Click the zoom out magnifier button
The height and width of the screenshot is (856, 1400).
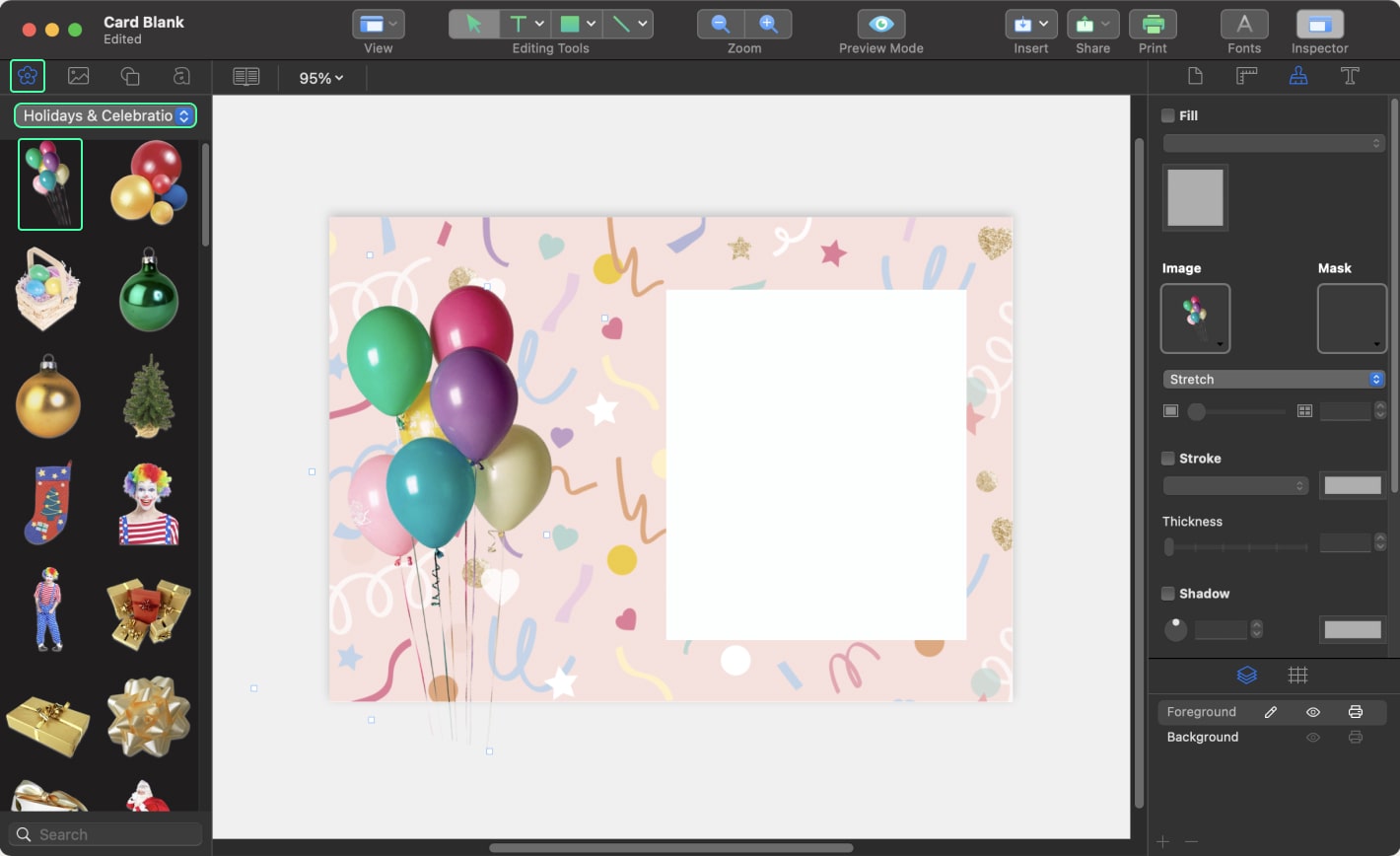point(721,24)
